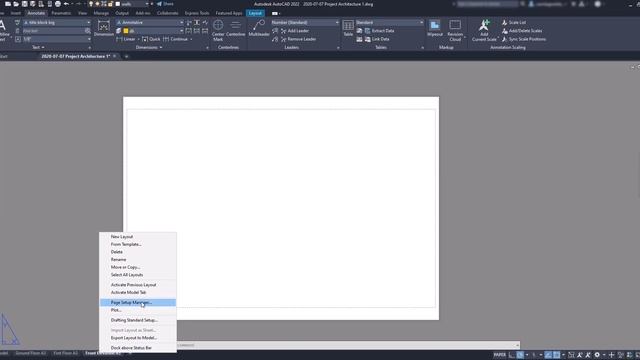Click the Dimension tool icon

click(104, 27)
